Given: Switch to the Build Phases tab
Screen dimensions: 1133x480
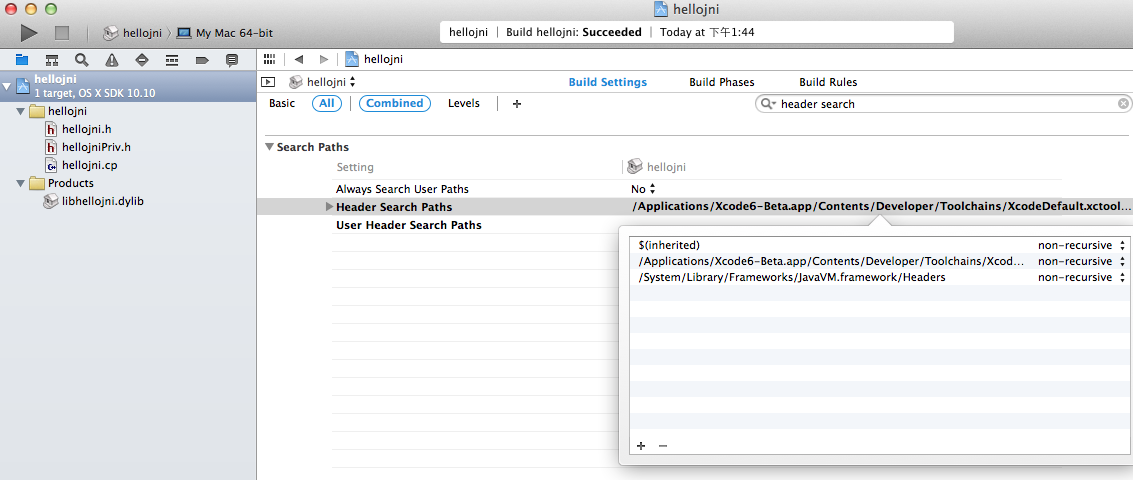Looking at the screenshot, I should click(x=721, y=82).
